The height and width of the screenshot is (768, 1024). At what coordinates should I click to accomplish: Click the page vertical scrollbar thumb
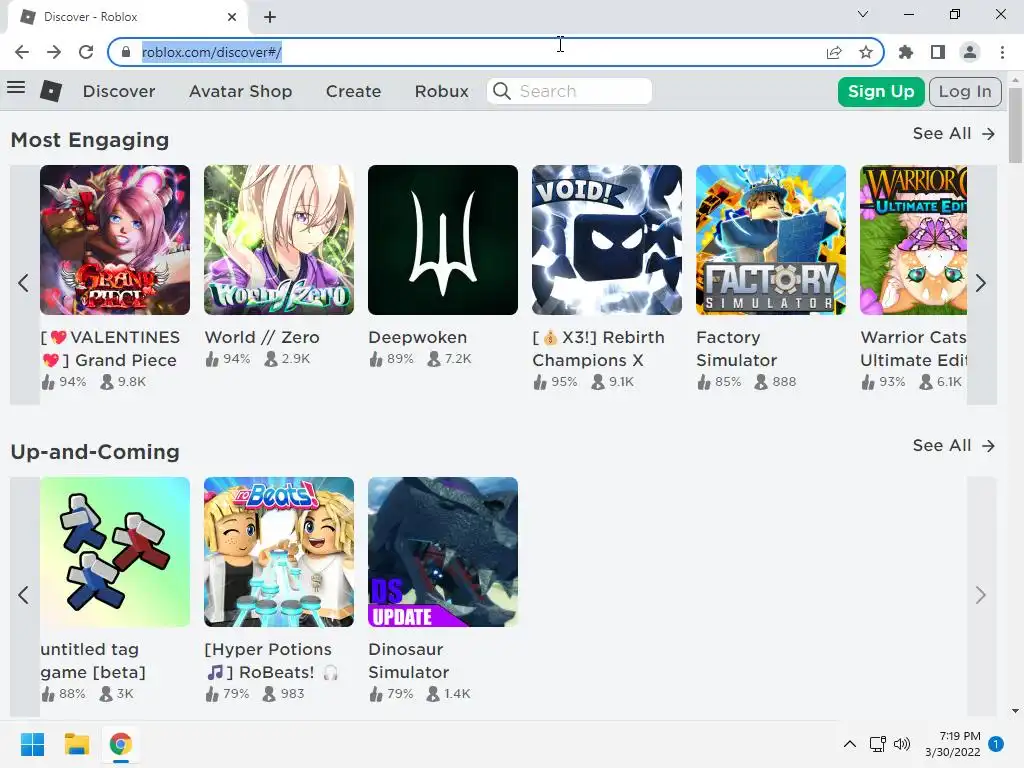[x=1015, y=124]
